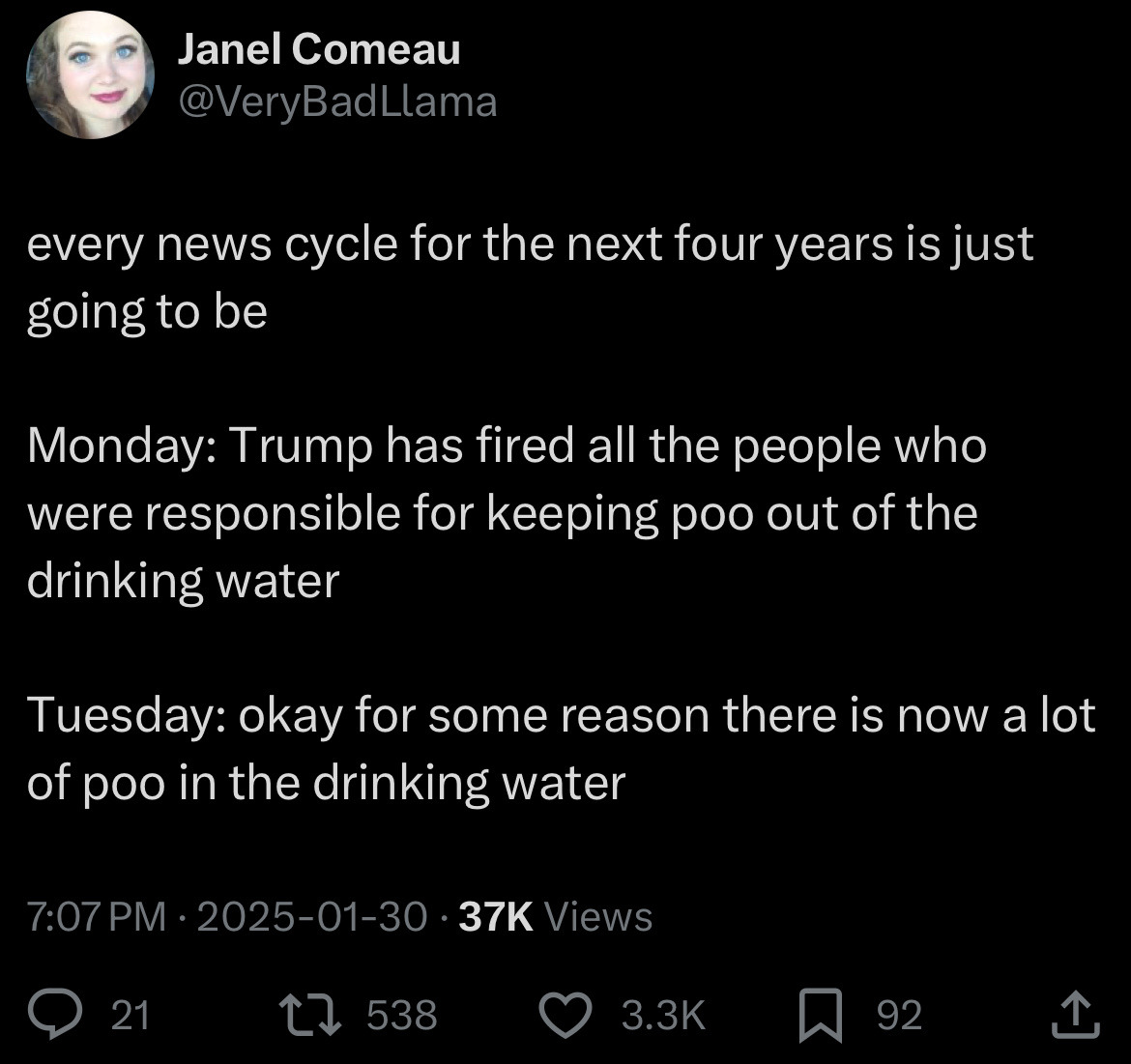The height and width of the screenshot is (1064, 1131).
Task: Click the bookmark count 92
Action: 899,1015
